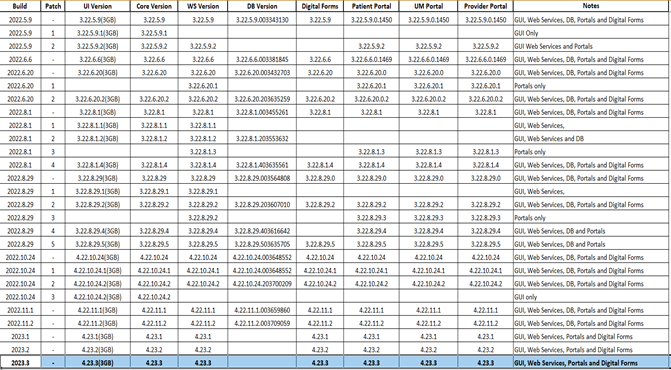Select the 2022.11.1 build cell
671x370 pixels.
20,310
